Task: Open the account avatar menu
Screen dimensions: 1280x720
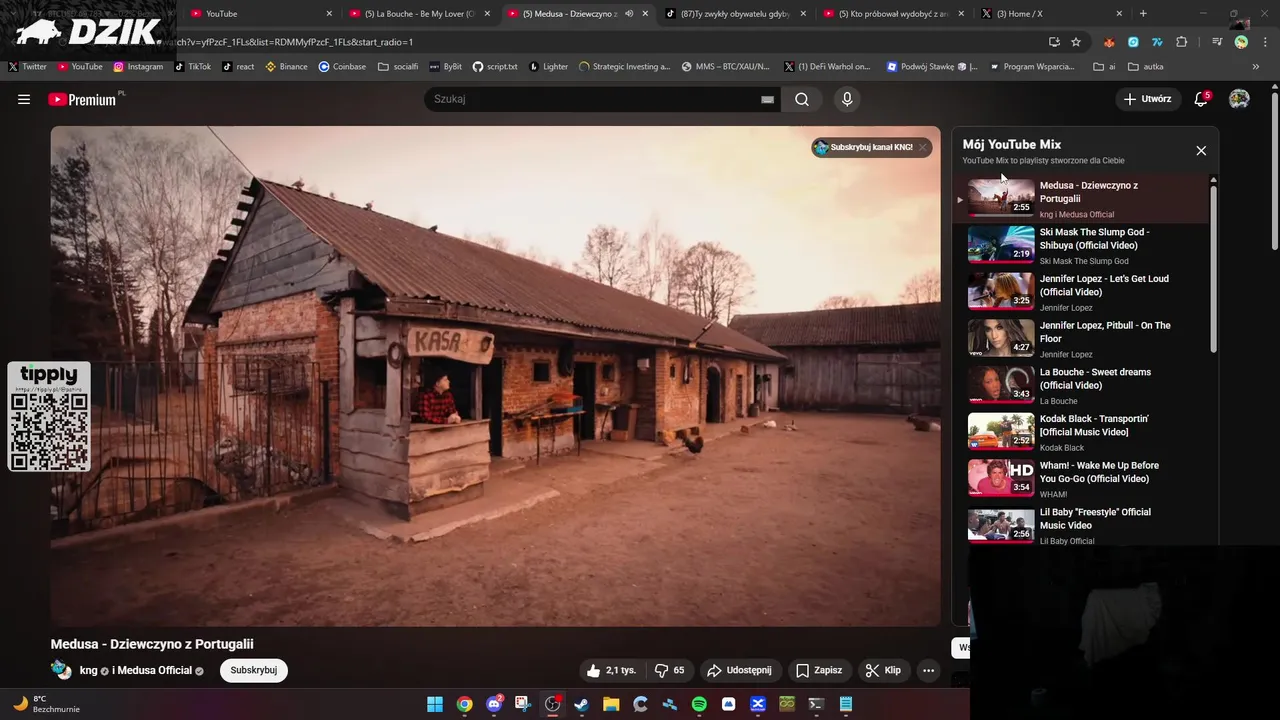Action: pos(1239,99)
